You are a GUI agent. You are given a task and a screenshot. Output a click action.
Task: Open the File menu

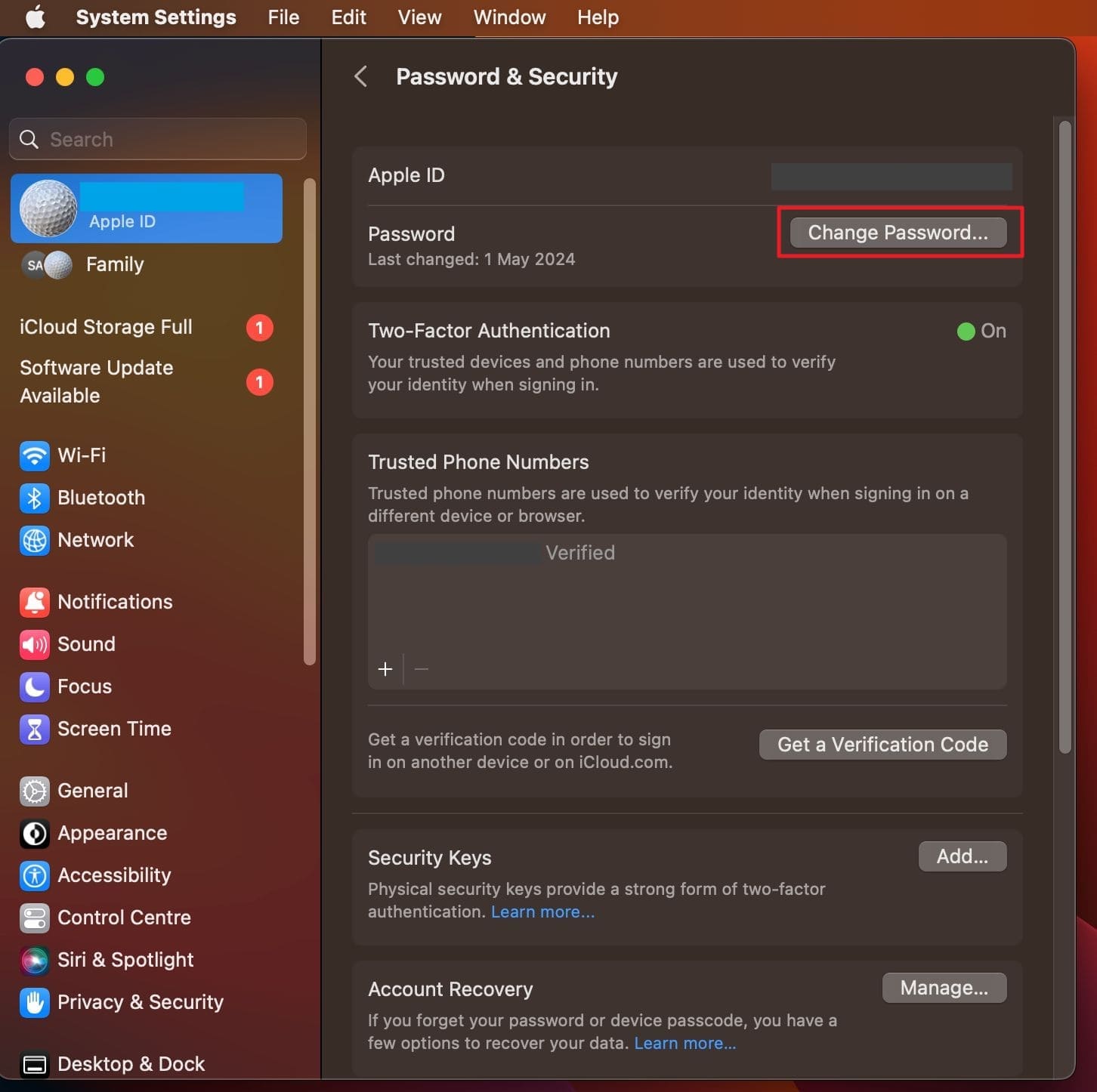(x=283, y=17)
